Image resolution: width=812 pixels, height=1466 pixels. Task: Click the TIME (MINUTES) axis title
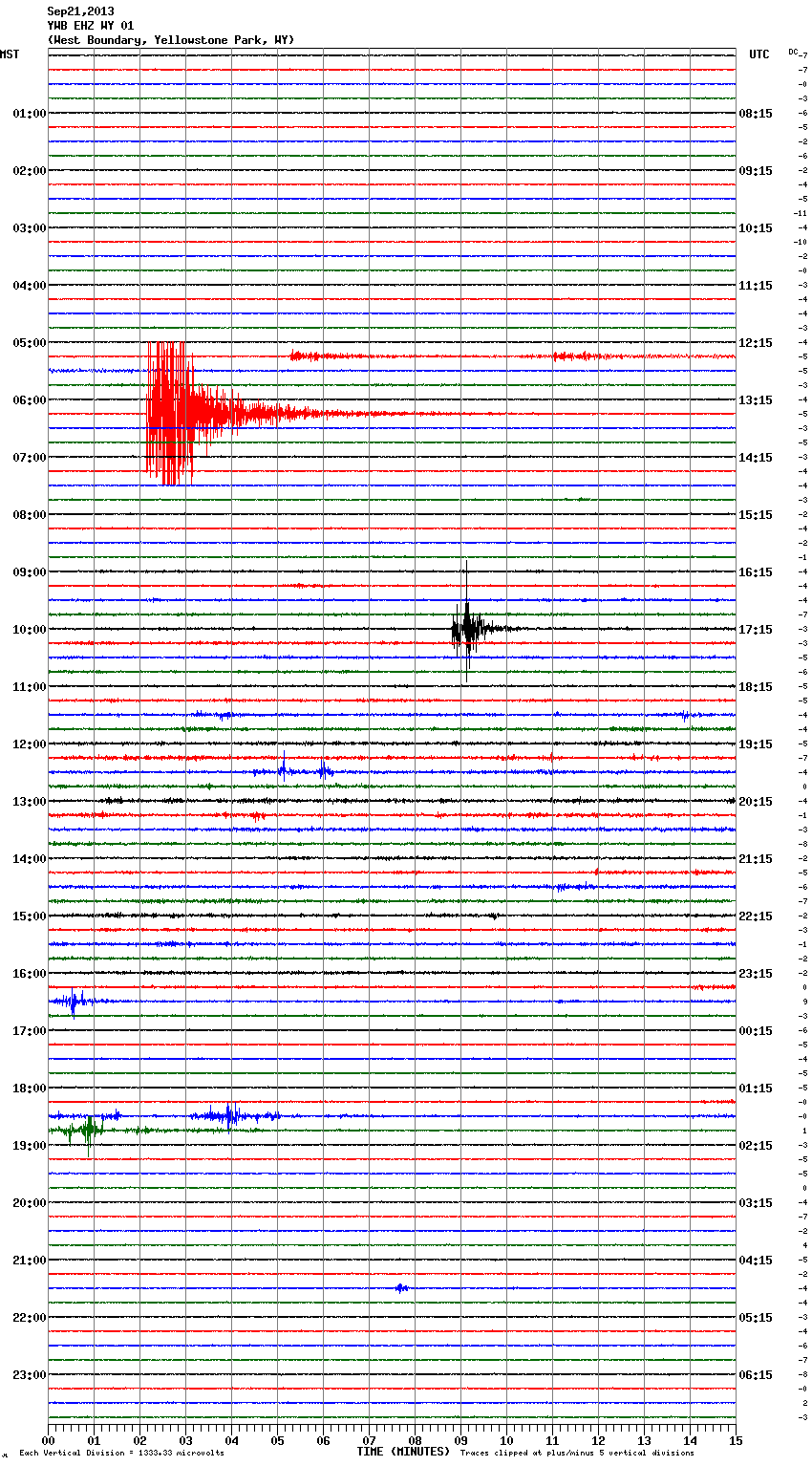pyautogui.click(x=403, y=1452)
